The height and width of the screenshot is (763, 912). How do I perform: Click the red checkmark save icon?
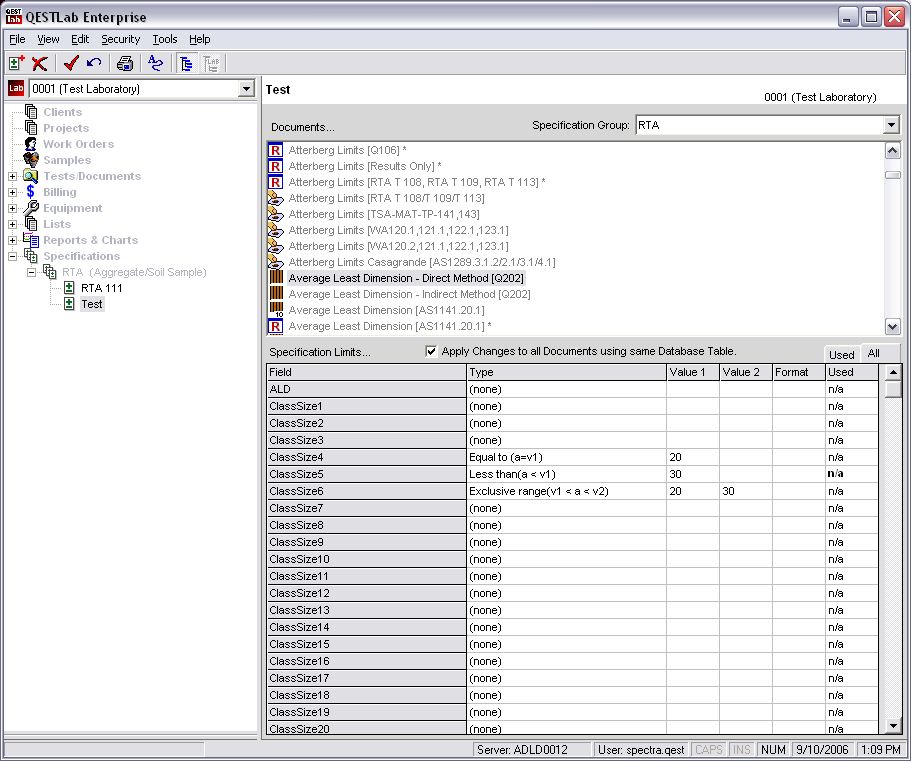pos(71,64)
